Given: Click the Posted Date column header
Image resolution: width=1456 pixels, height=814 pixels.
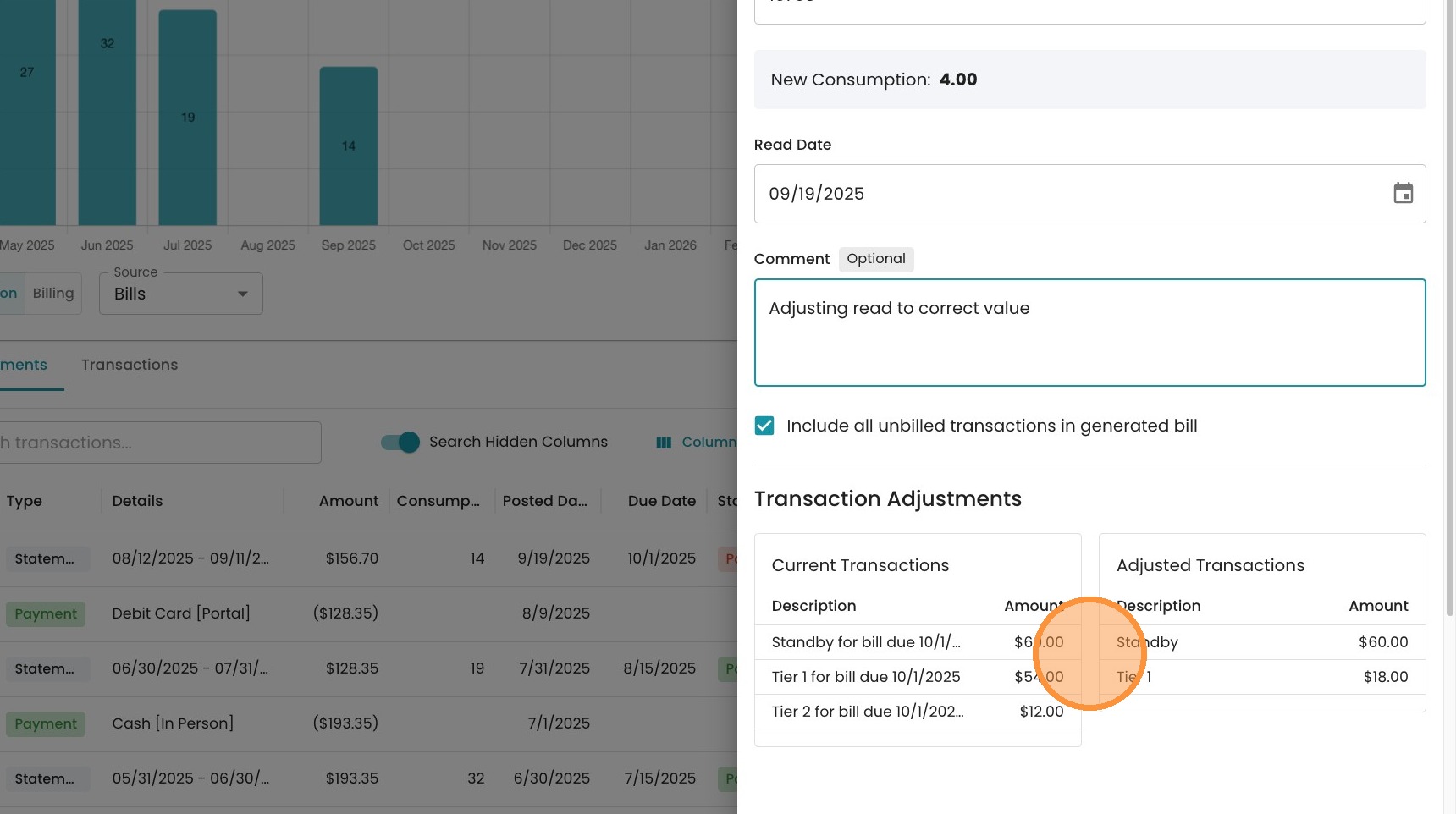Looking at the screenshot, I should tap(544, 501).
